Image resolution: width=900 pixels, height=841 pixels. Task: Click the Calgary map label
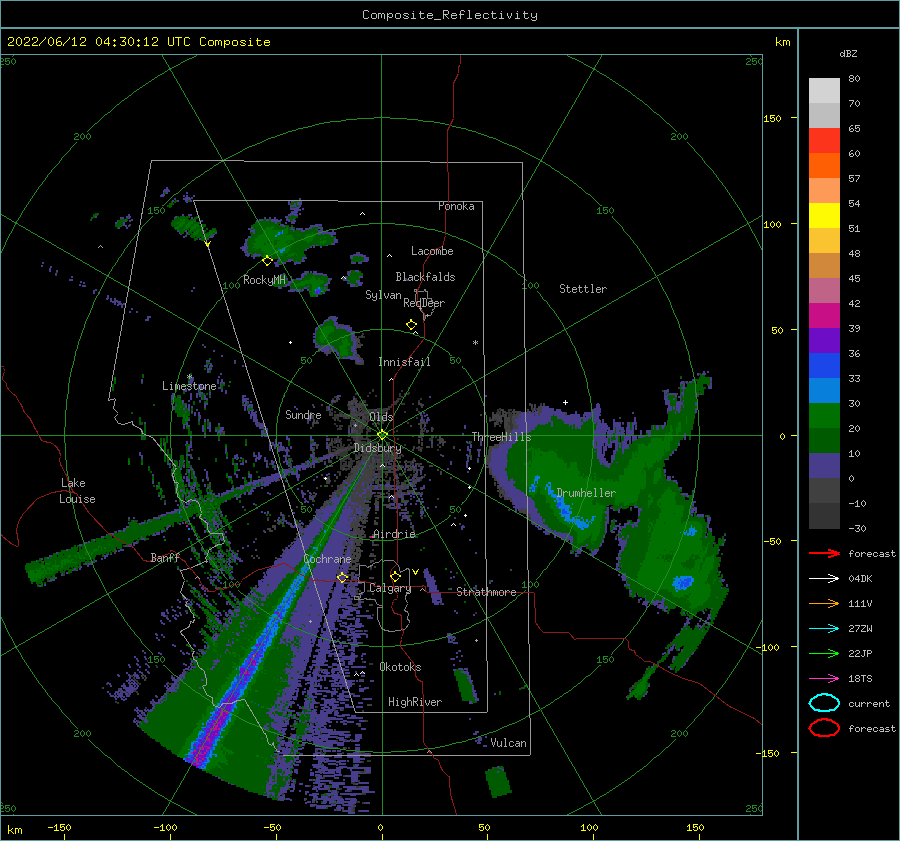[x=390, y=588]
